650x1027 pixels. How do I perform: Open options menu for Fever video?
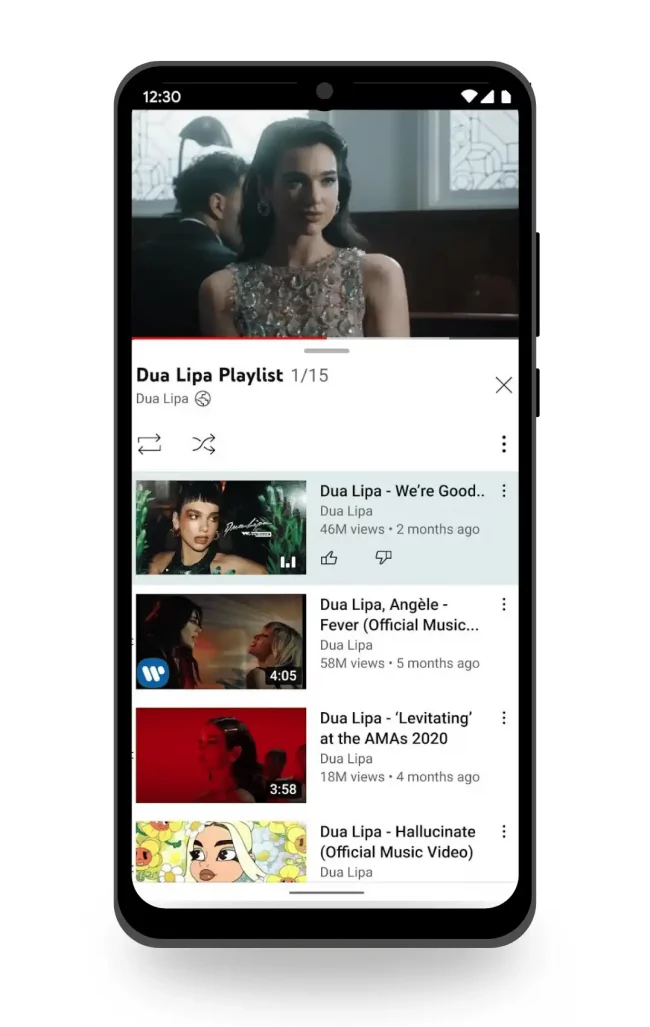[504, 605]
